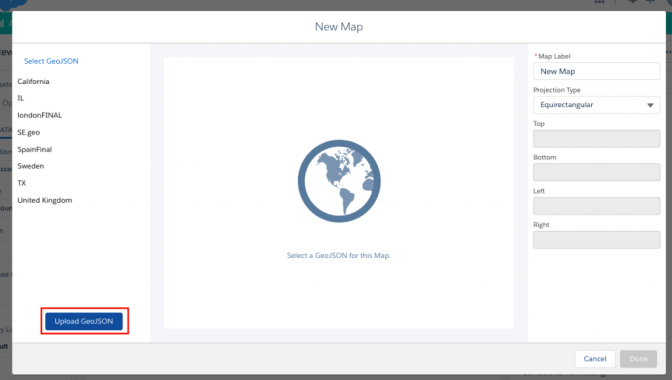The image size is (672, 380).
Task: Pick the TX GeoJSON entry
Action: point(21,183)
